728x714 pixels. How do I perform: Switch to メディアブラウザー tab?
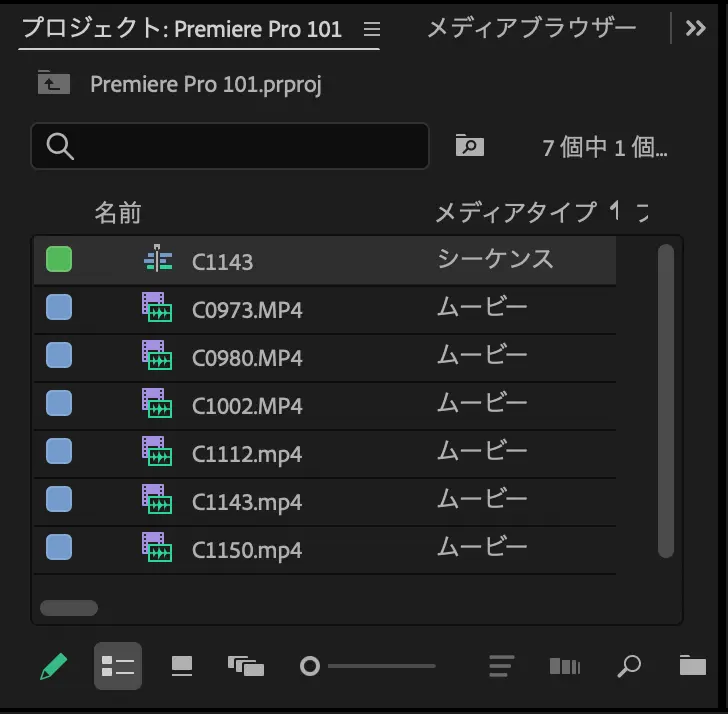532,28
